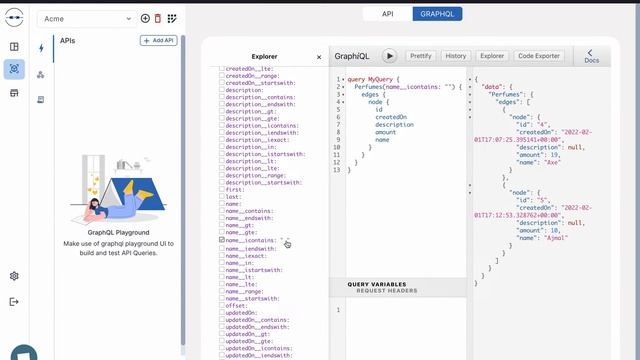This screenshot has height=360, width=640.
Task: Collapse query MyQuery at line 1
Action: coord(343,80)
